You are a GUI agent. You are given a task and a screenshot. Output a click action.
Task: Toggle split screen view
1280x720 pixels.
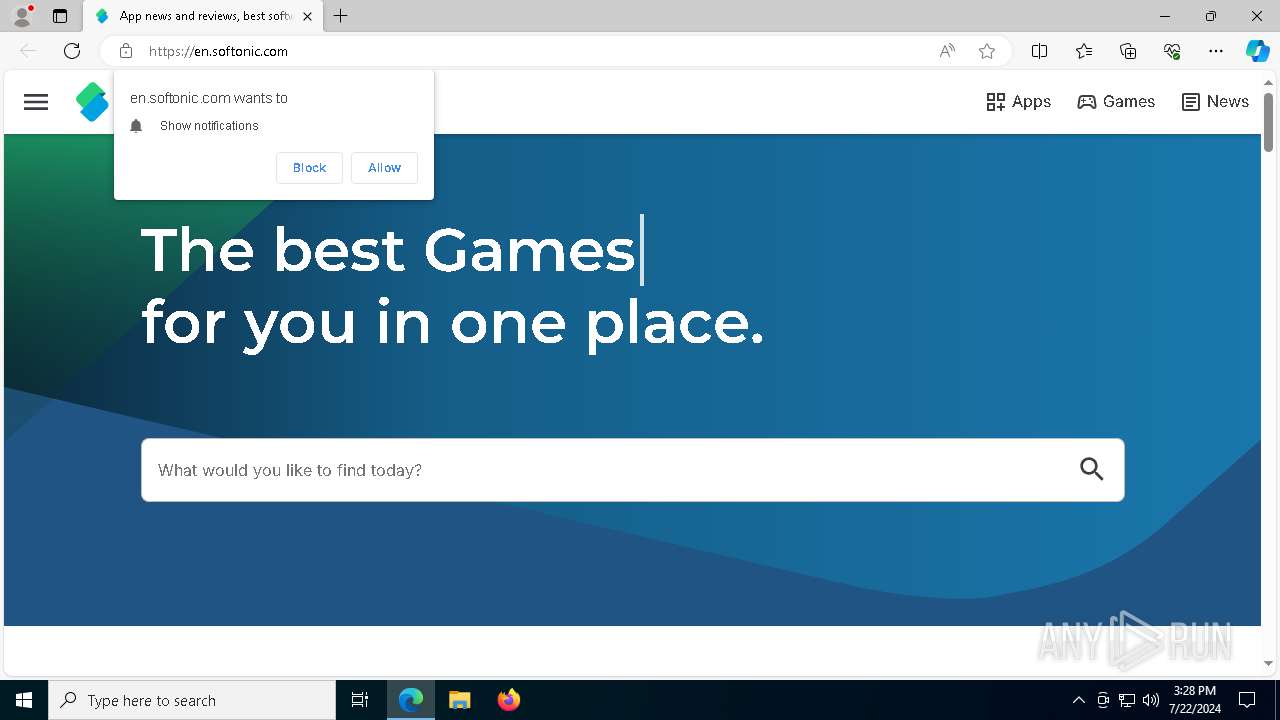tap(1040, 51)
